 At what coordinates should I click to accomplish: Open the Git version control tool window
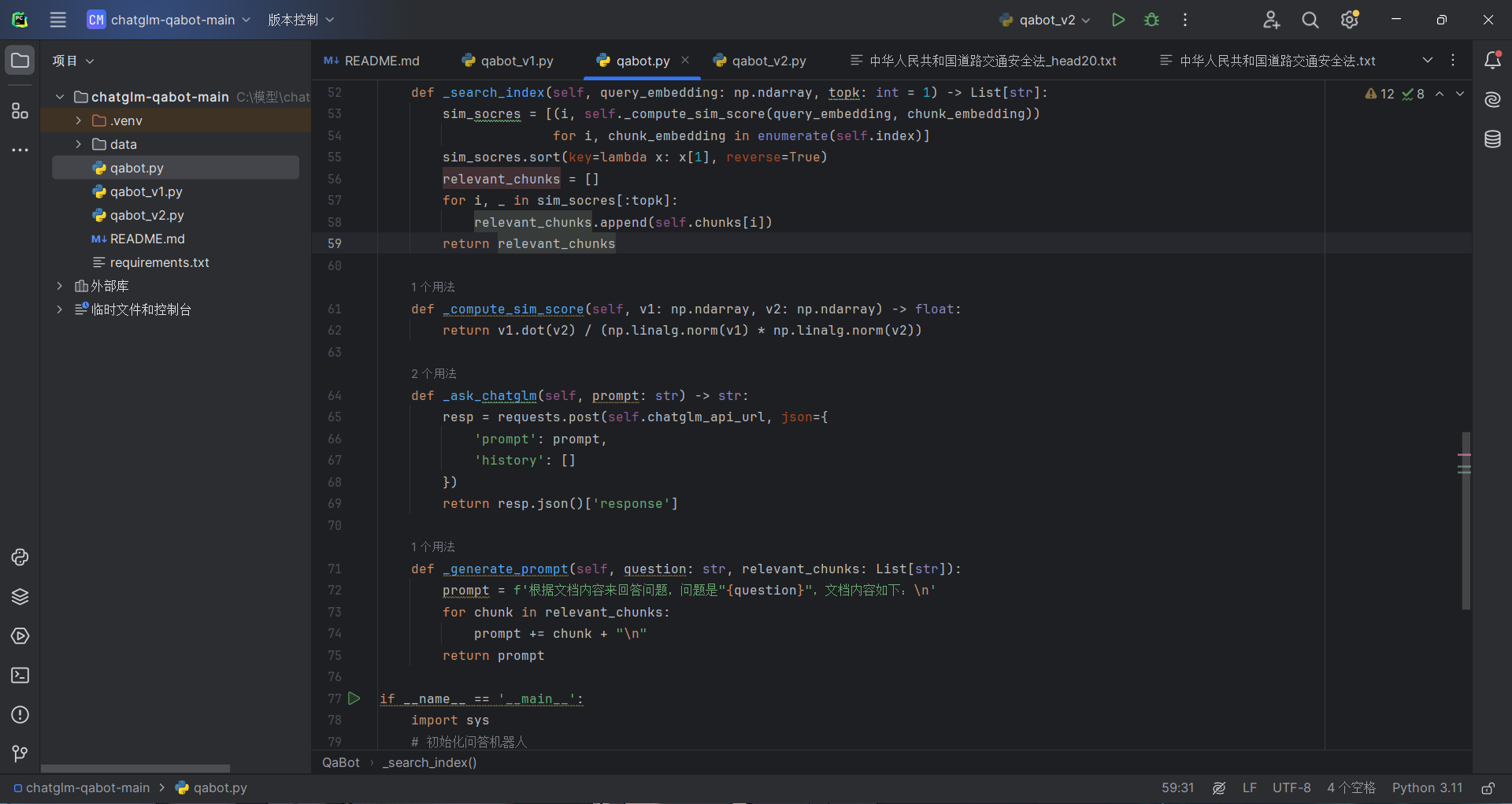tap(20, 754)
